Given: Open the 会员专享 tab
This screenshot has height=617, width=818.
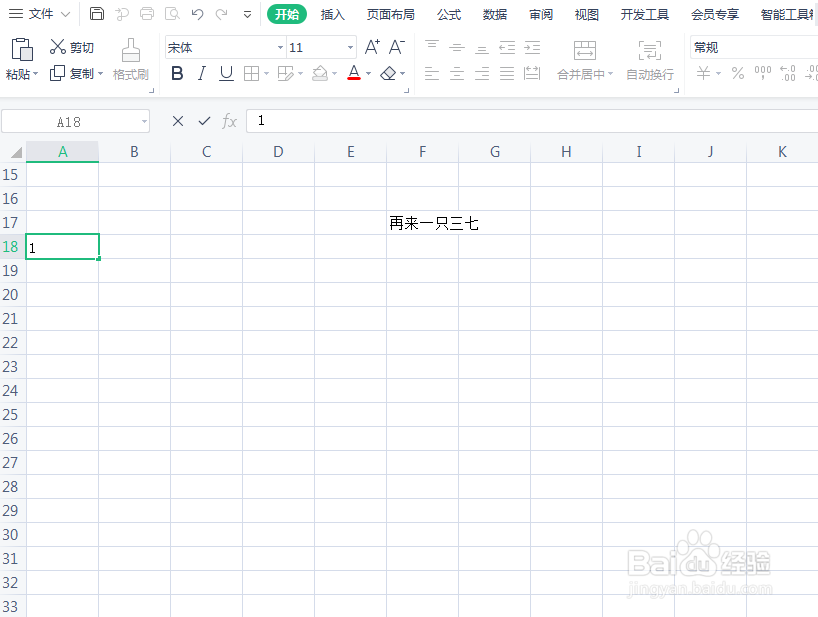Looking at the screenshot, I should pos(715,15).
